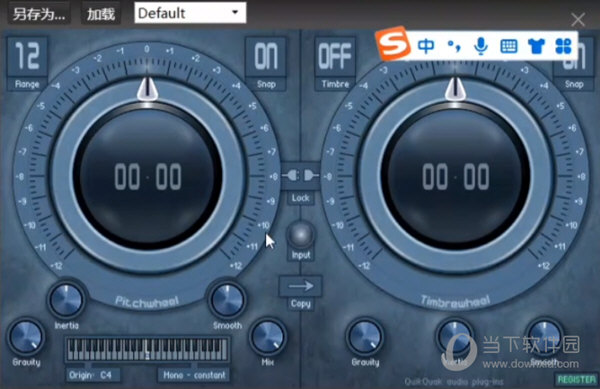Click the 0 mark atop the Pitchwheel scale

147,49
